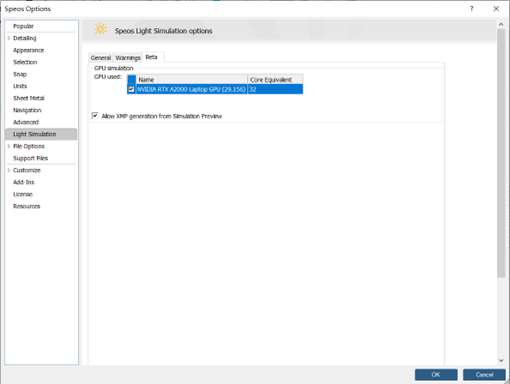Screen dimensions: 510x384
Task: Select Customize in the sidebar
Action: coord(27,170)
